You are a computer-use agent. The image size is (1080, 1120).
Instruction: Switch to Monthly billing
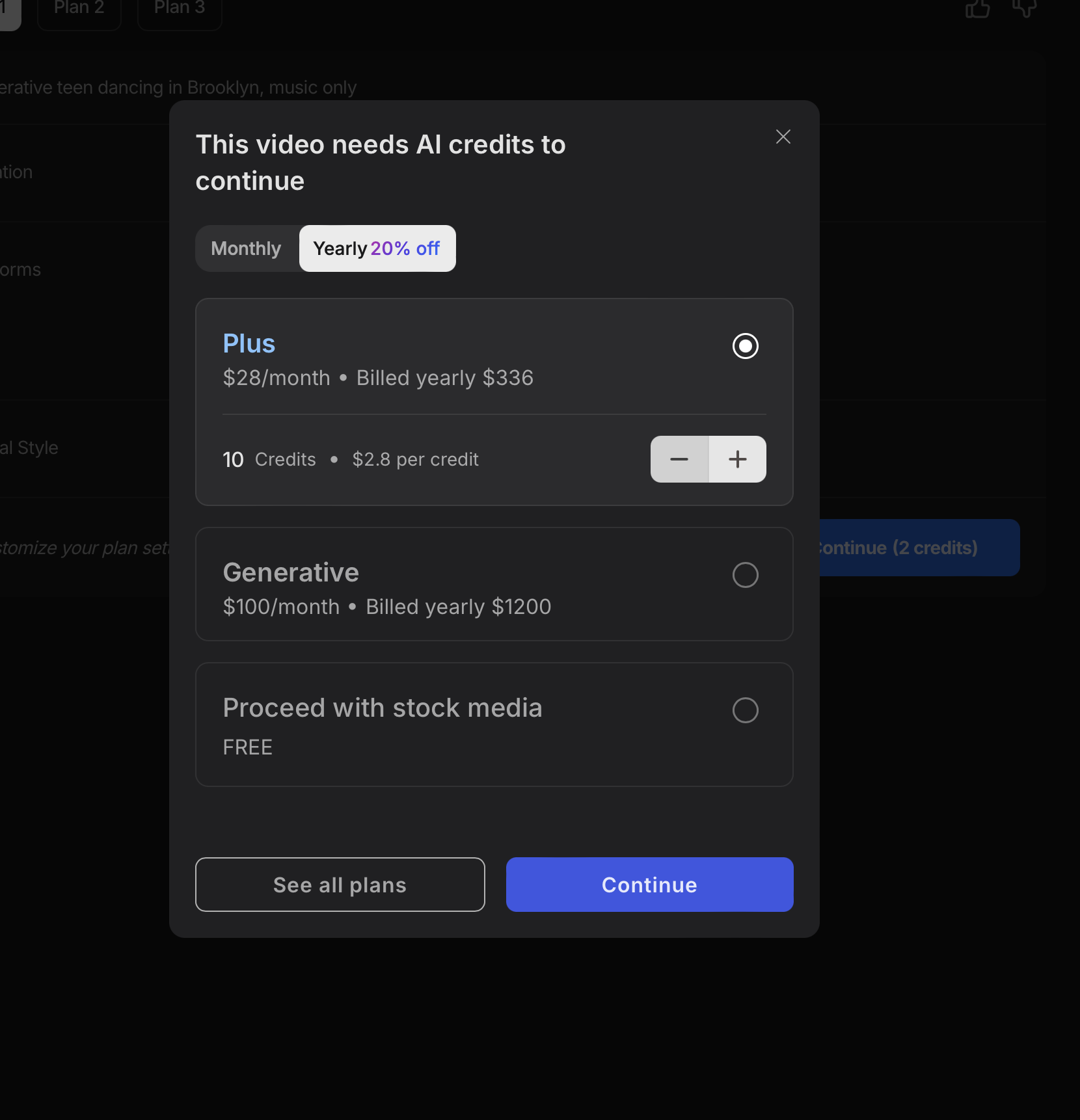point(247,248)
